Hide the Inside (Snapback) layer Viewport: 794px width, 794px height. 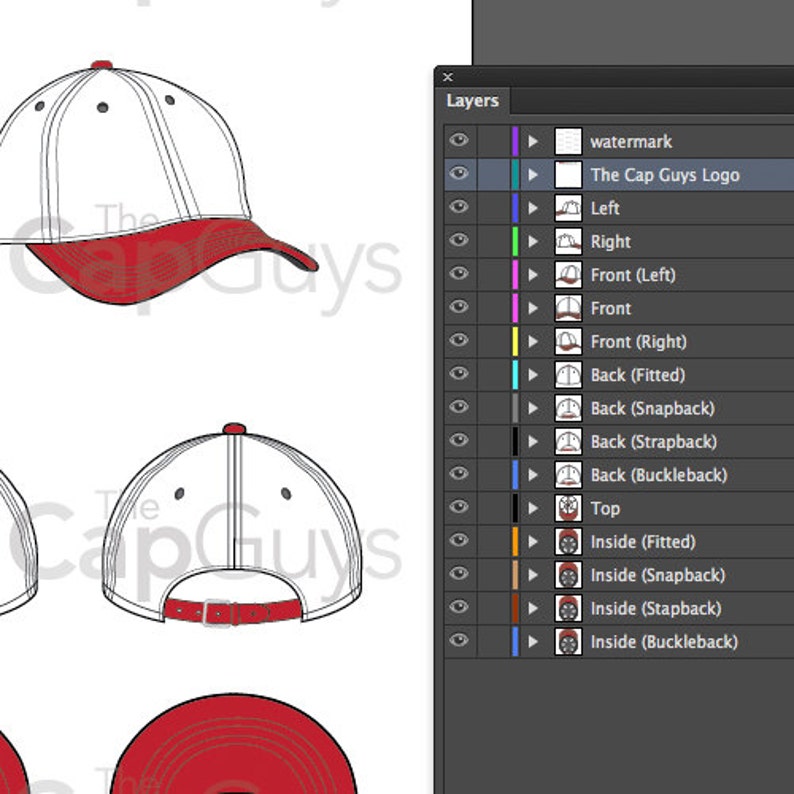tap(459, 575)
